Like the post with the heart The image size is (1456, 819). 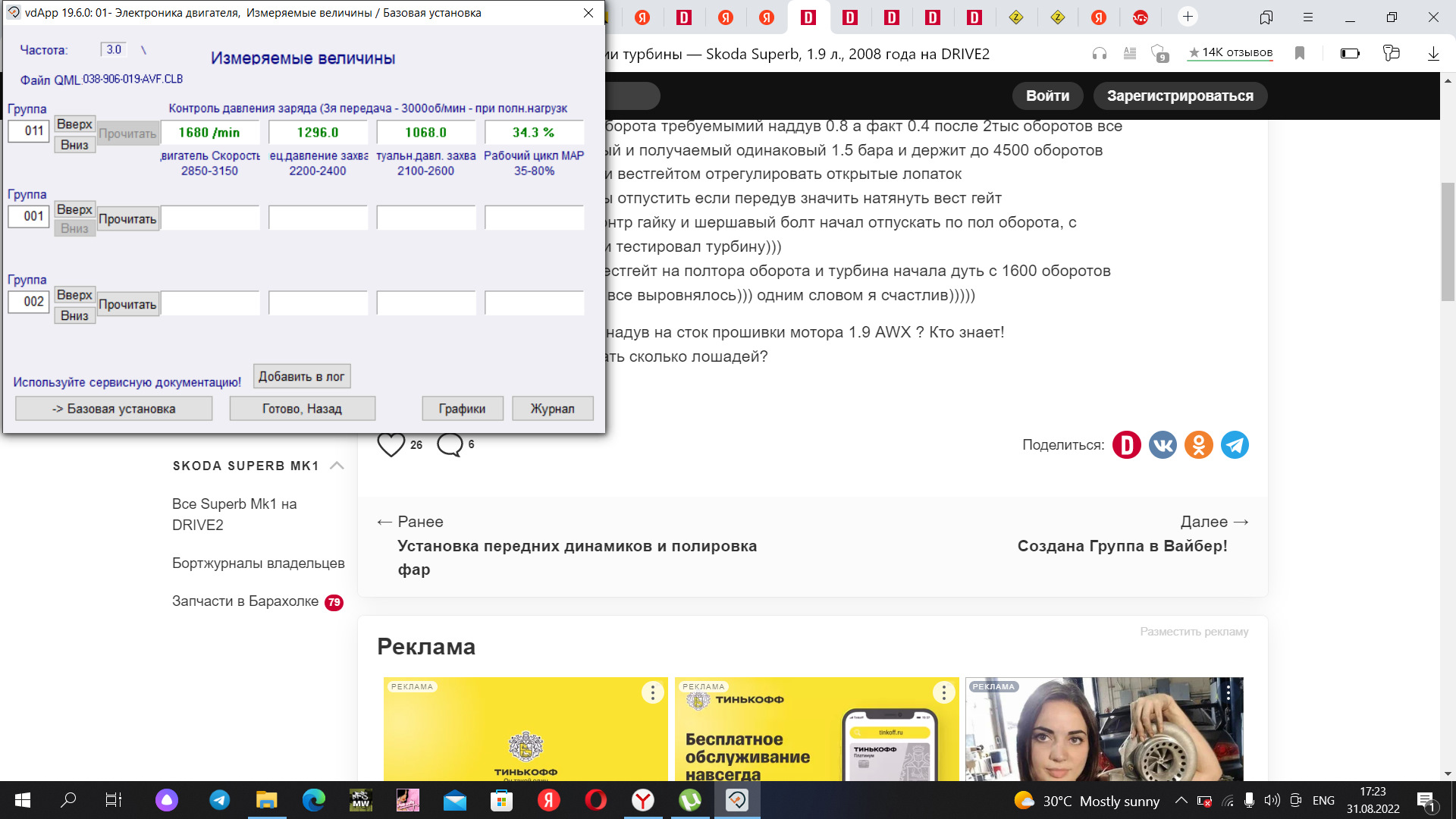click(x=391, y=445)
